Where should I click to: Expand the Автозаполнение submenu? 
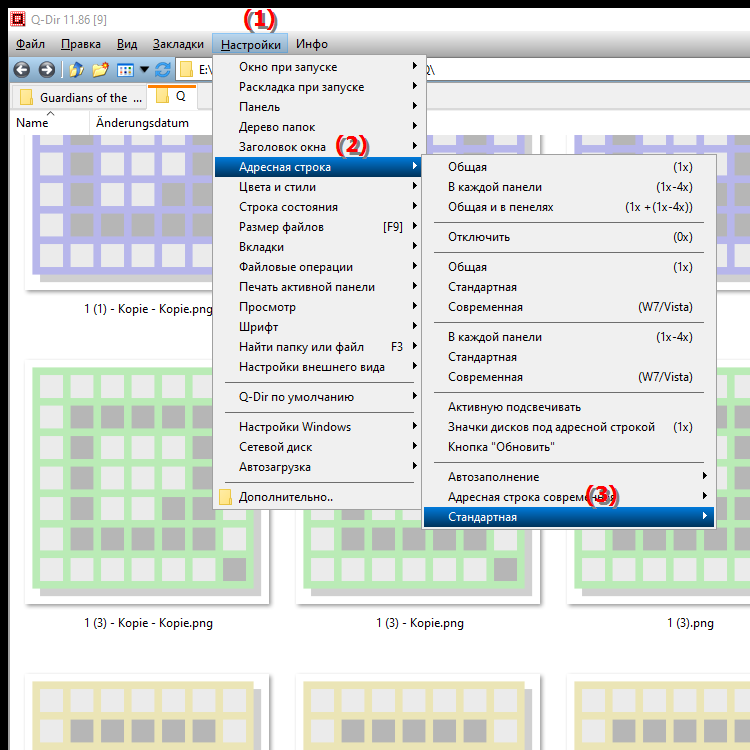569,477
